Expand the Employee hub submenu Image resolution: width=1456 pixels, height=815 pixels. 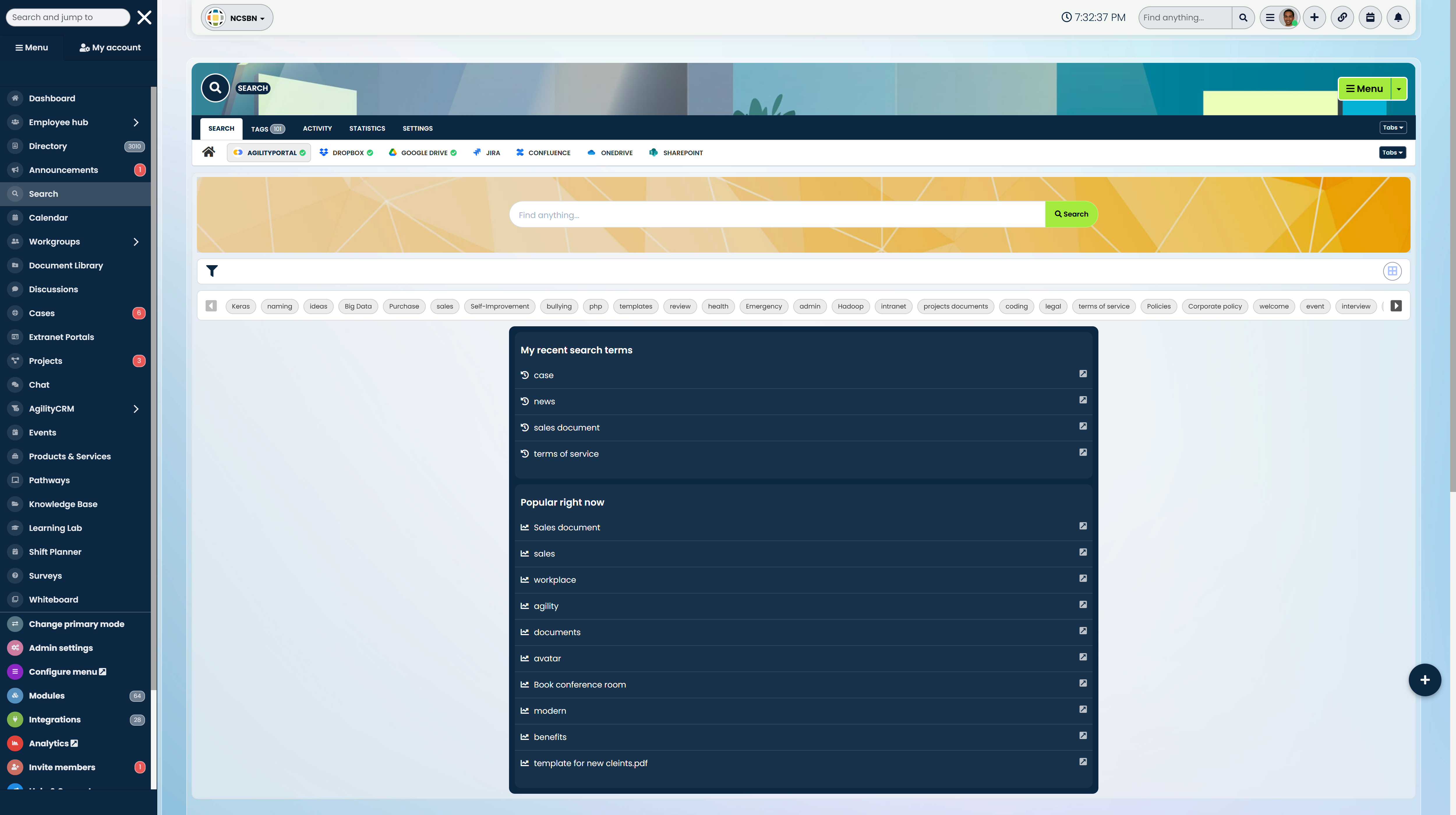[x=136, y=123]
